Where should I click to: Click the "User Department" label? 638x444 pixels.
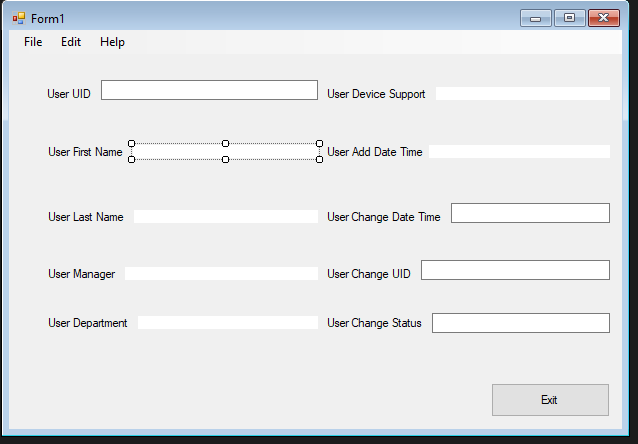click(x=87, y=323)
